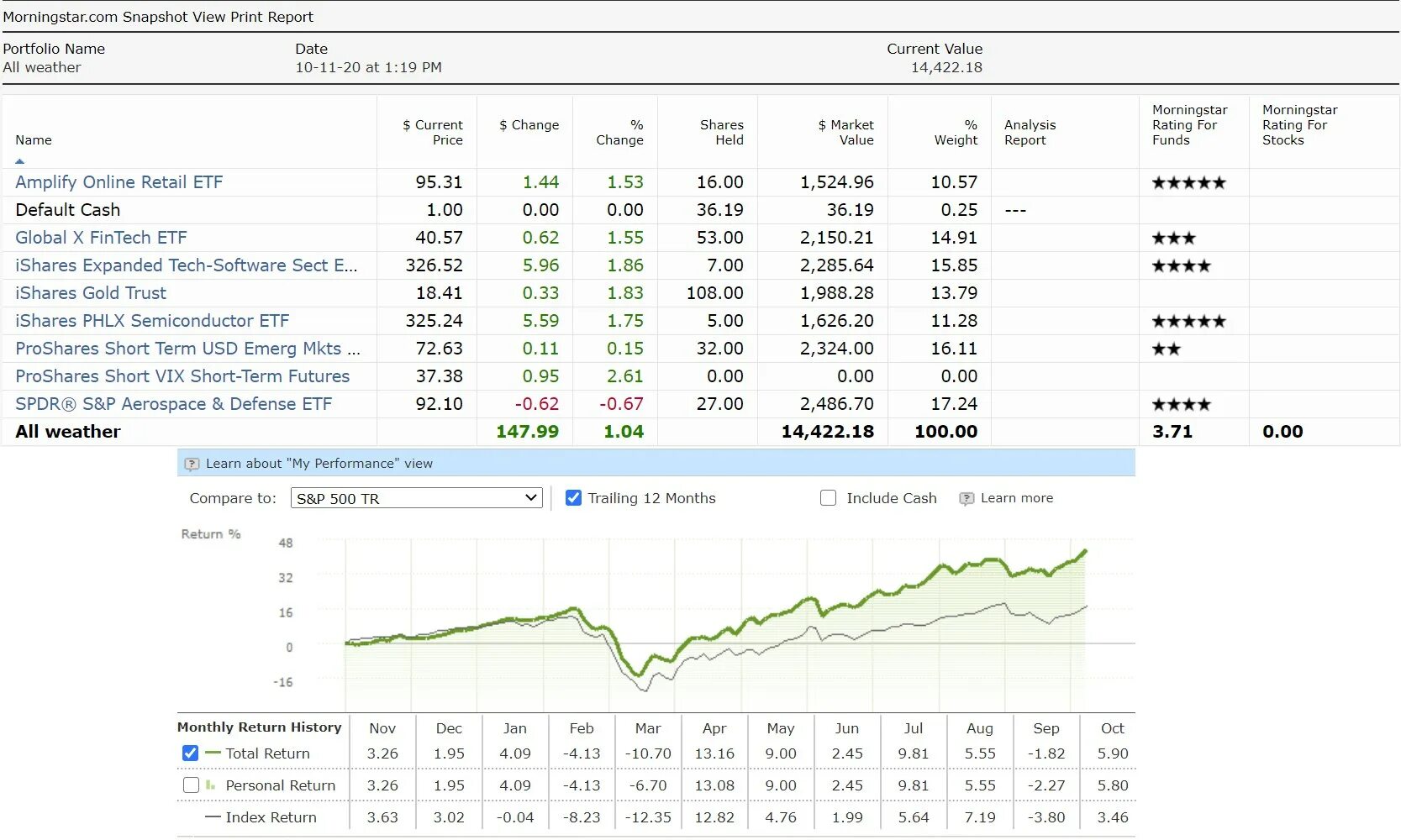
Task: Click the two-star rating for ProShares Short Term USD
Action: pyautogui.click(x=1167, y=349)
